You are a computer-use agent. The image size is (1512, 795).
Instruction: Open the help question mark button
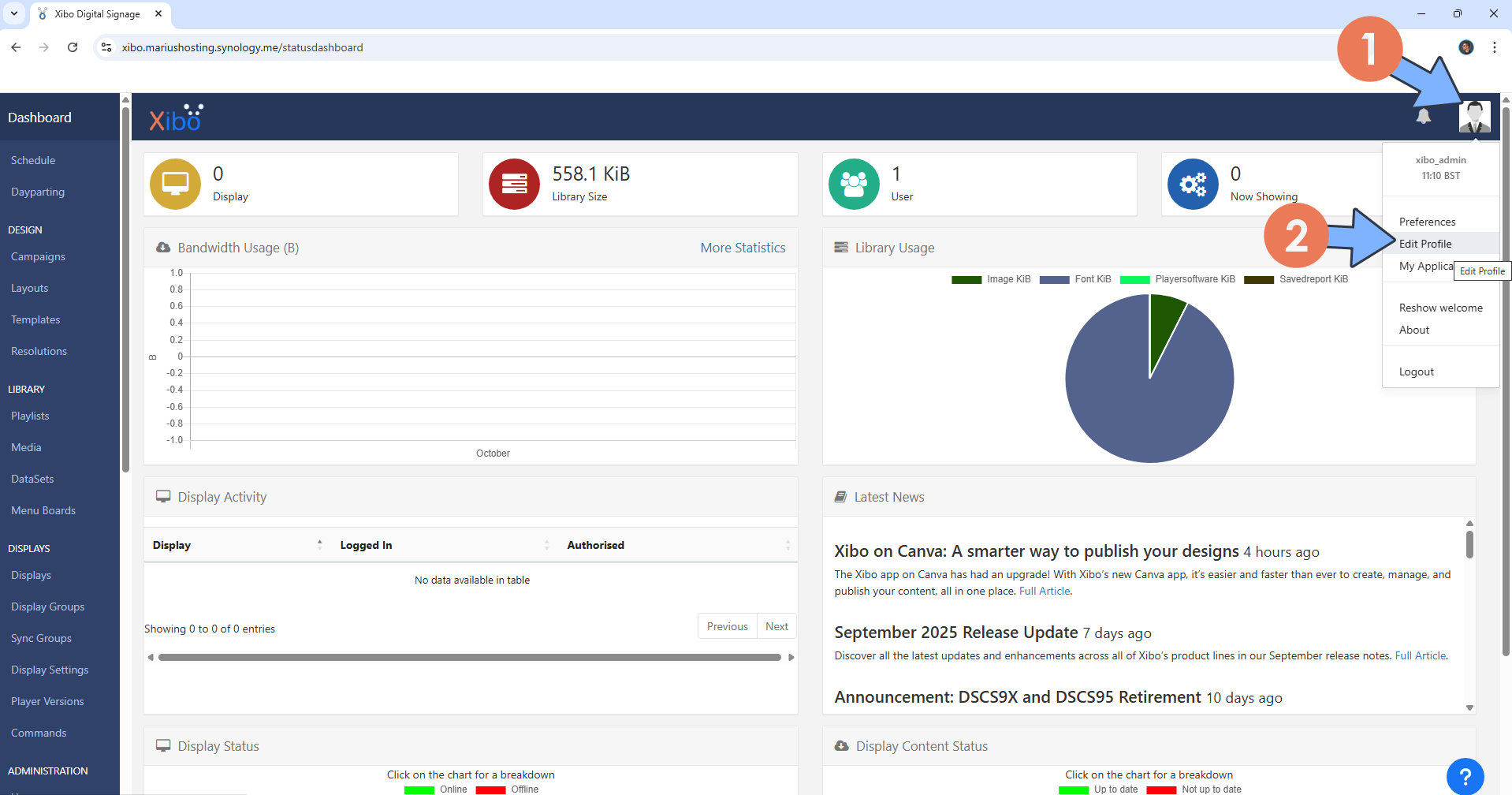1465,776
